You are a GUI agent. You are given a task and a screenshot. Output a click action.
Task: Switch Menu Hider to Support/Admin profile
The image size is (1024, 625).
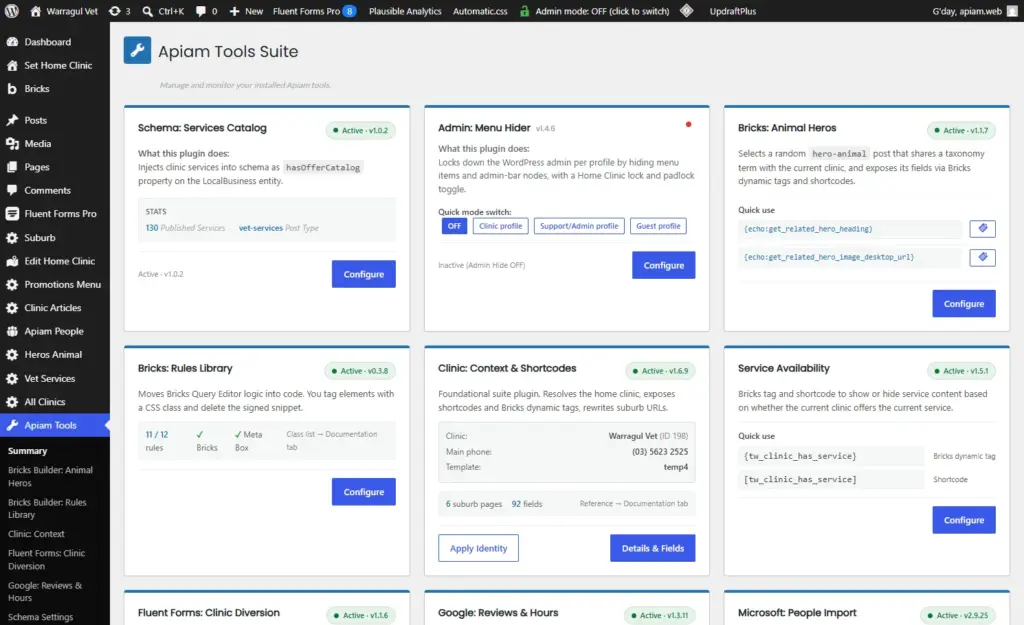(x=579, y=226)
